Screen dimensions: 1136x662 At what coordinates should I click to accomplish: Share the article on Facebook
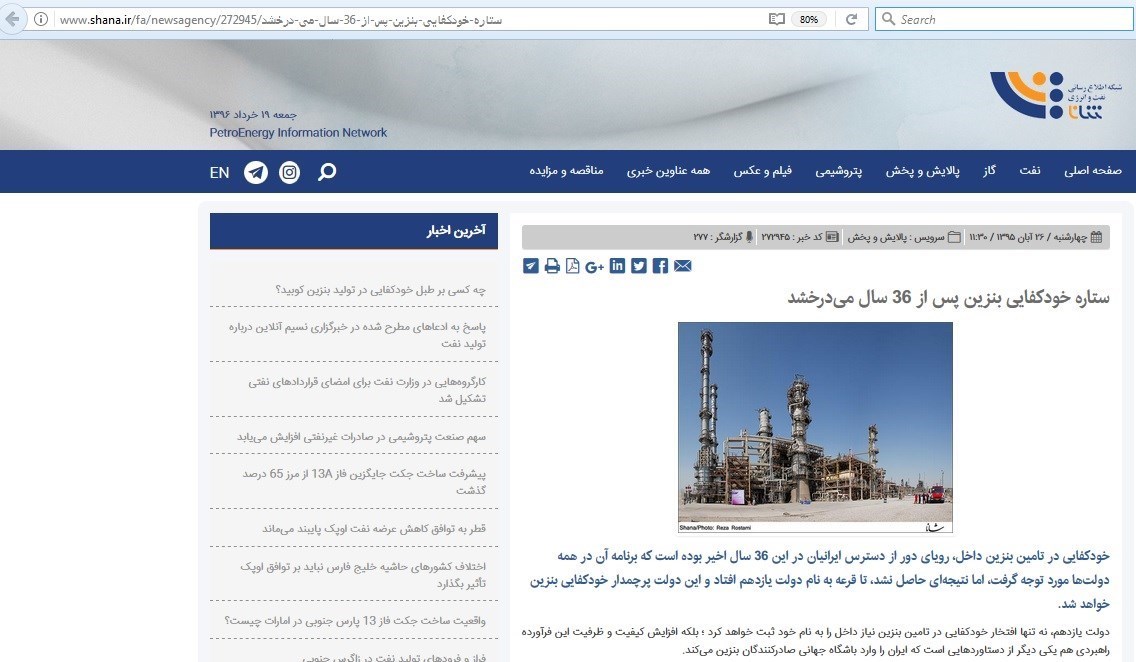coord(660,266)
